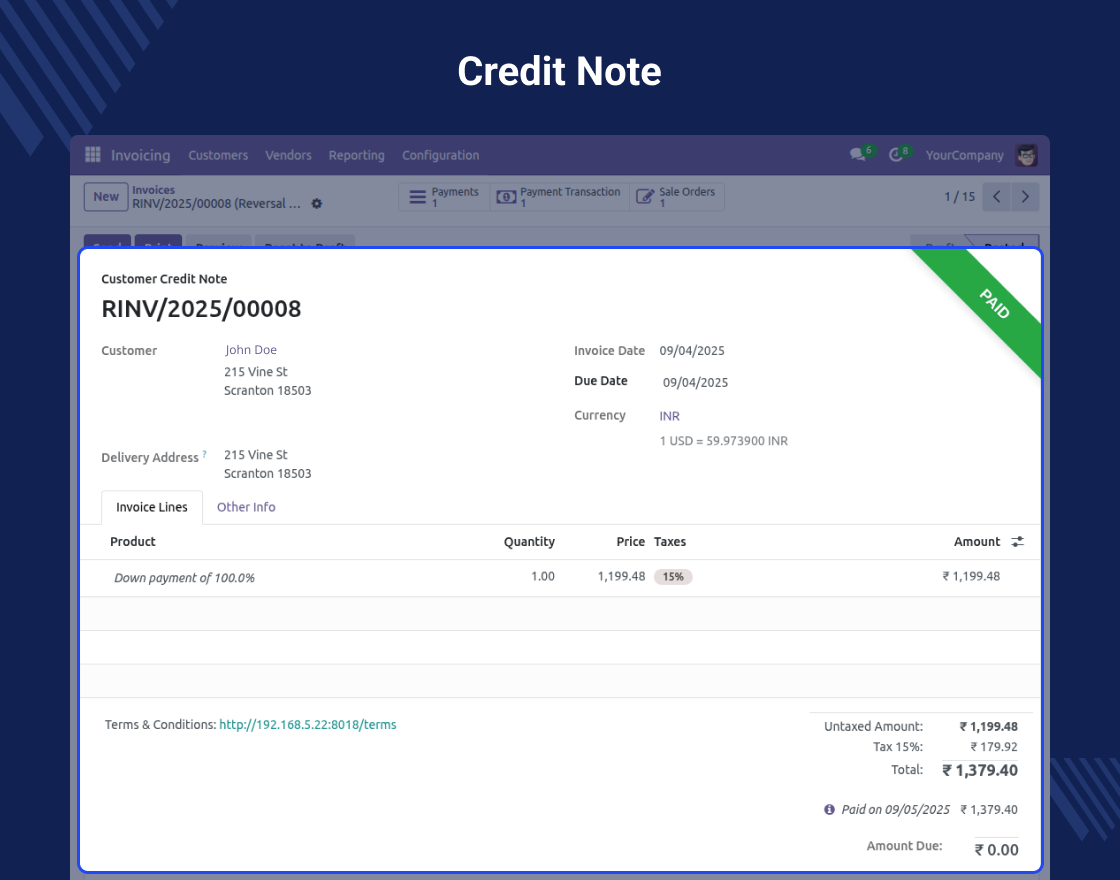The image size is (1120, 880).
Task: Click the Invoices breadcrumb link
Action: click(x=154, y=190)
